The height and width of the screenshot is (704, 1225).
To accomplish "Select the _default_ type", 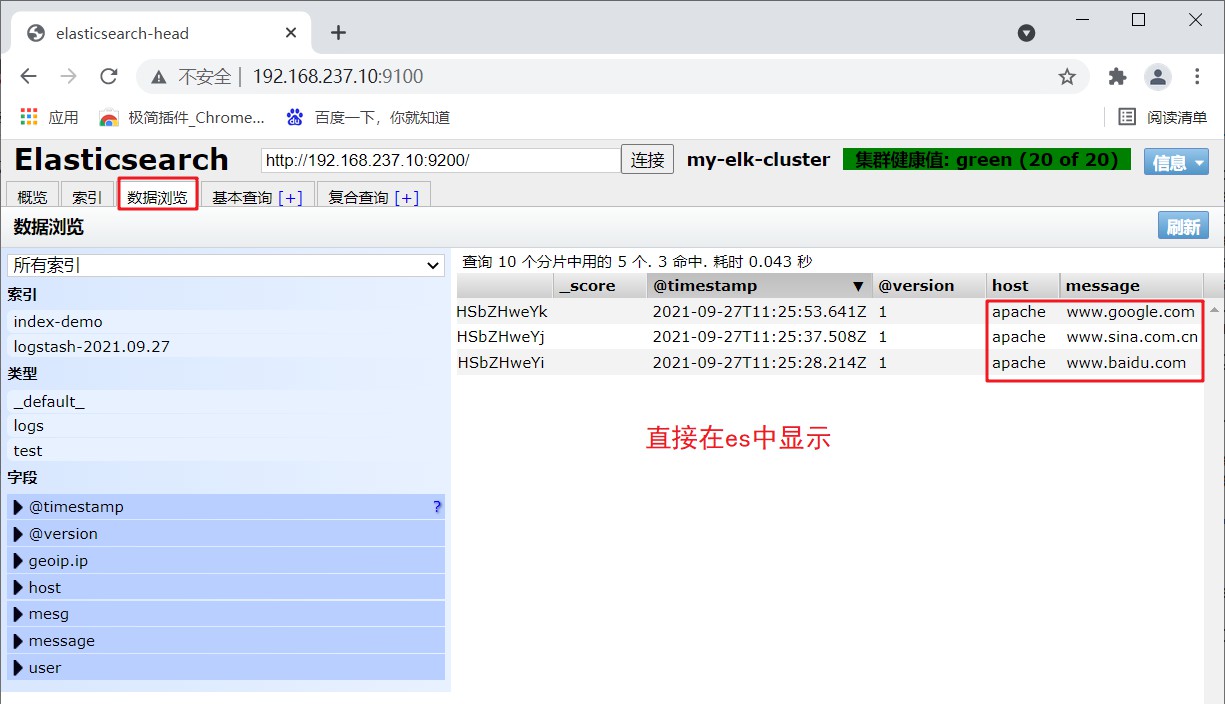I will [x=226, y=401].
